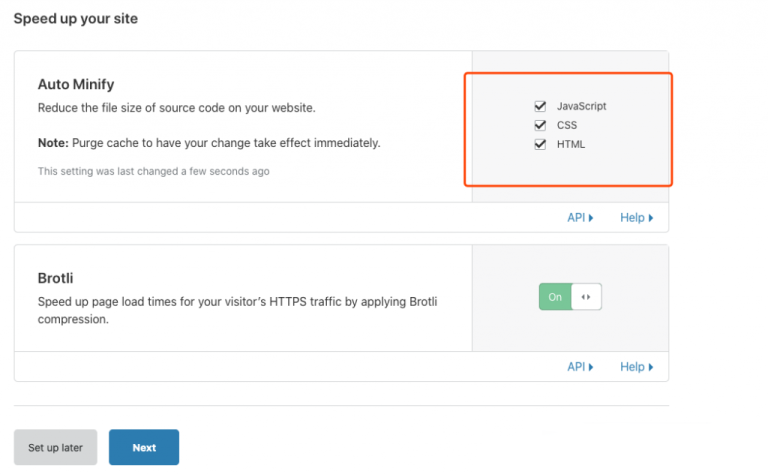Click the Set up later button

55,447
